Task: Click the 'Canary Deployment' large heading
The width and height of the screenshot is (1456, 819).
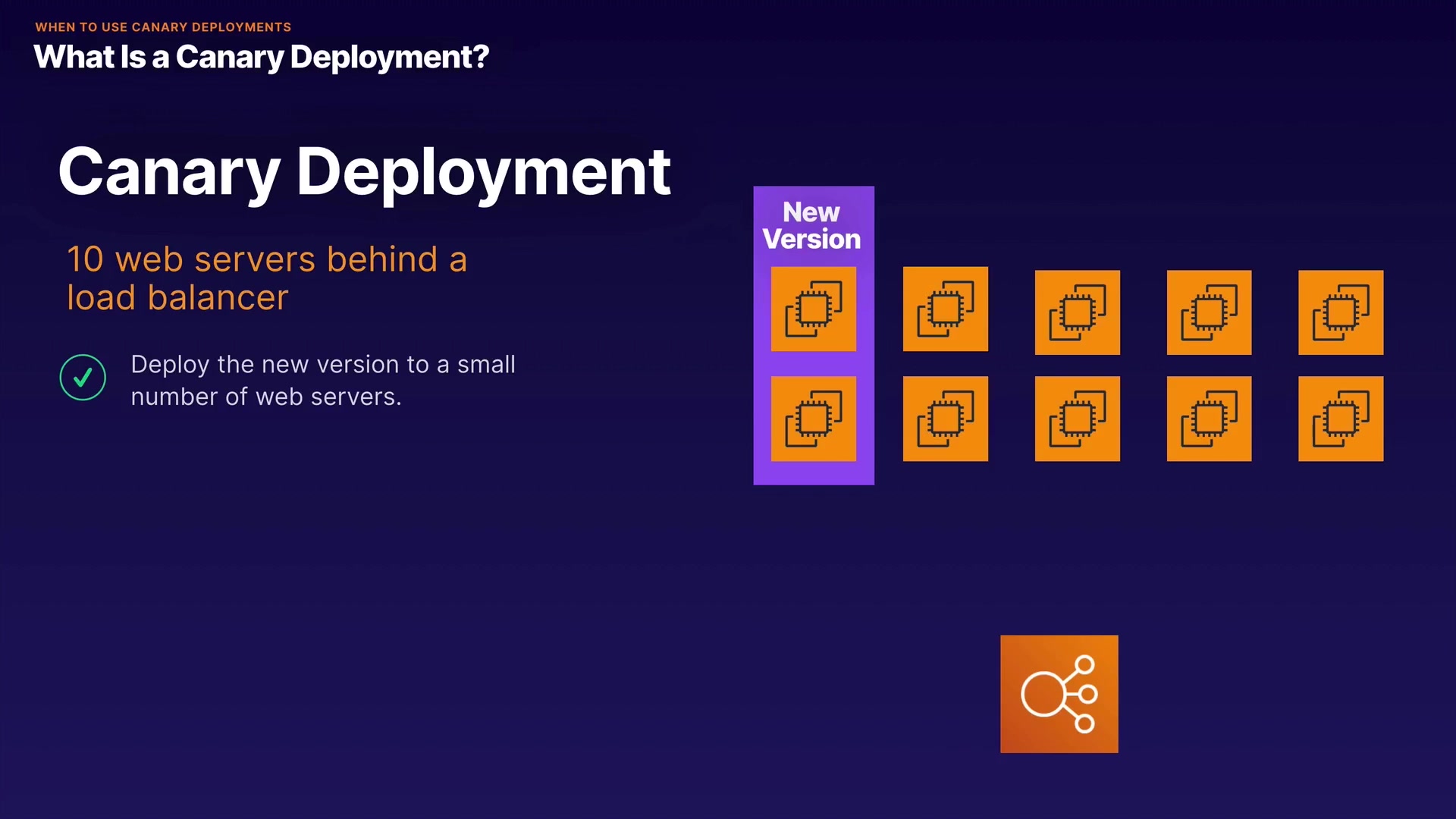Action: click(x=364, y=172)
